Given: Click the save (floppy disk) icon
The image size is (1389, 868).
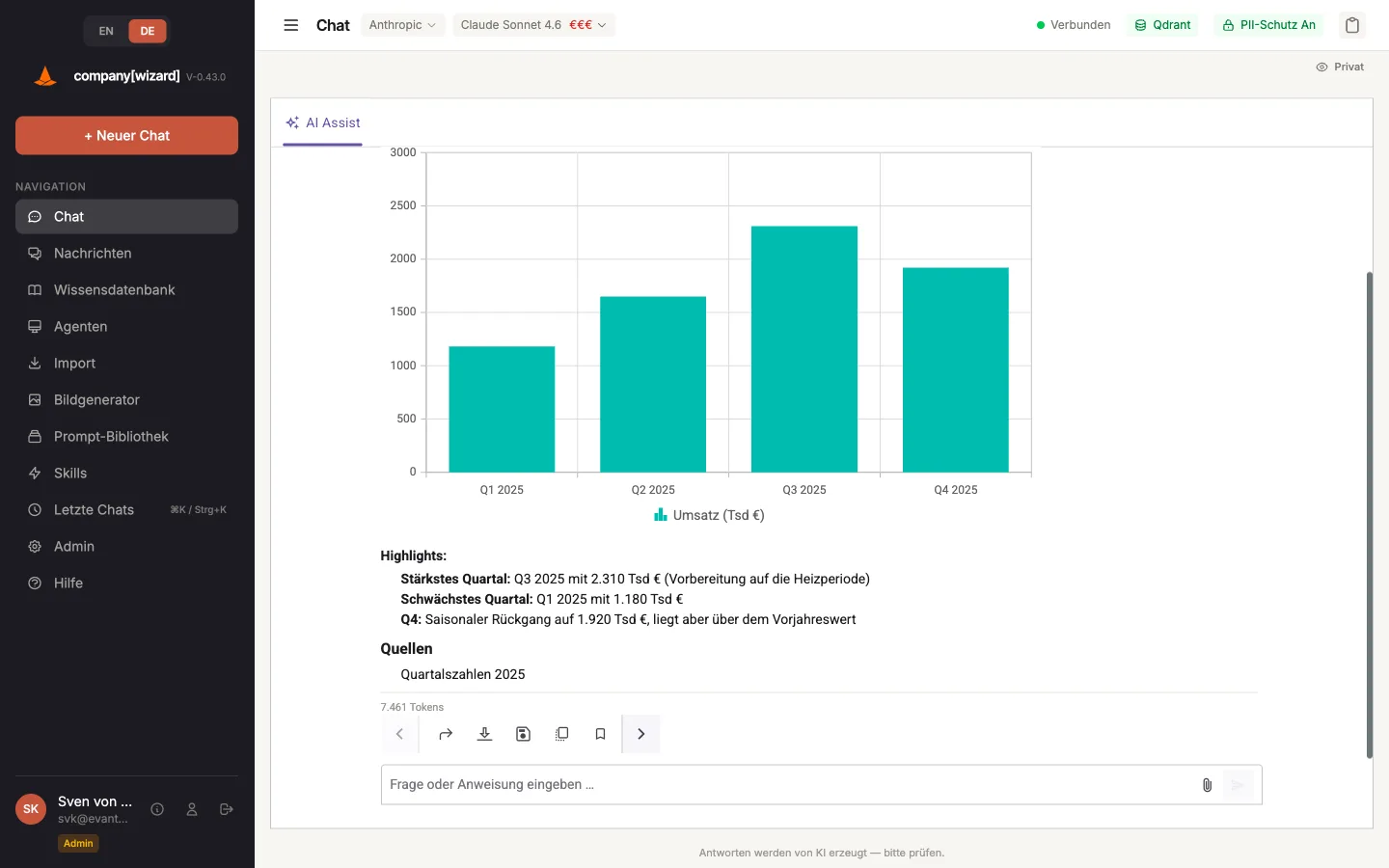Looking at the screenshot, I should point(523,734).
